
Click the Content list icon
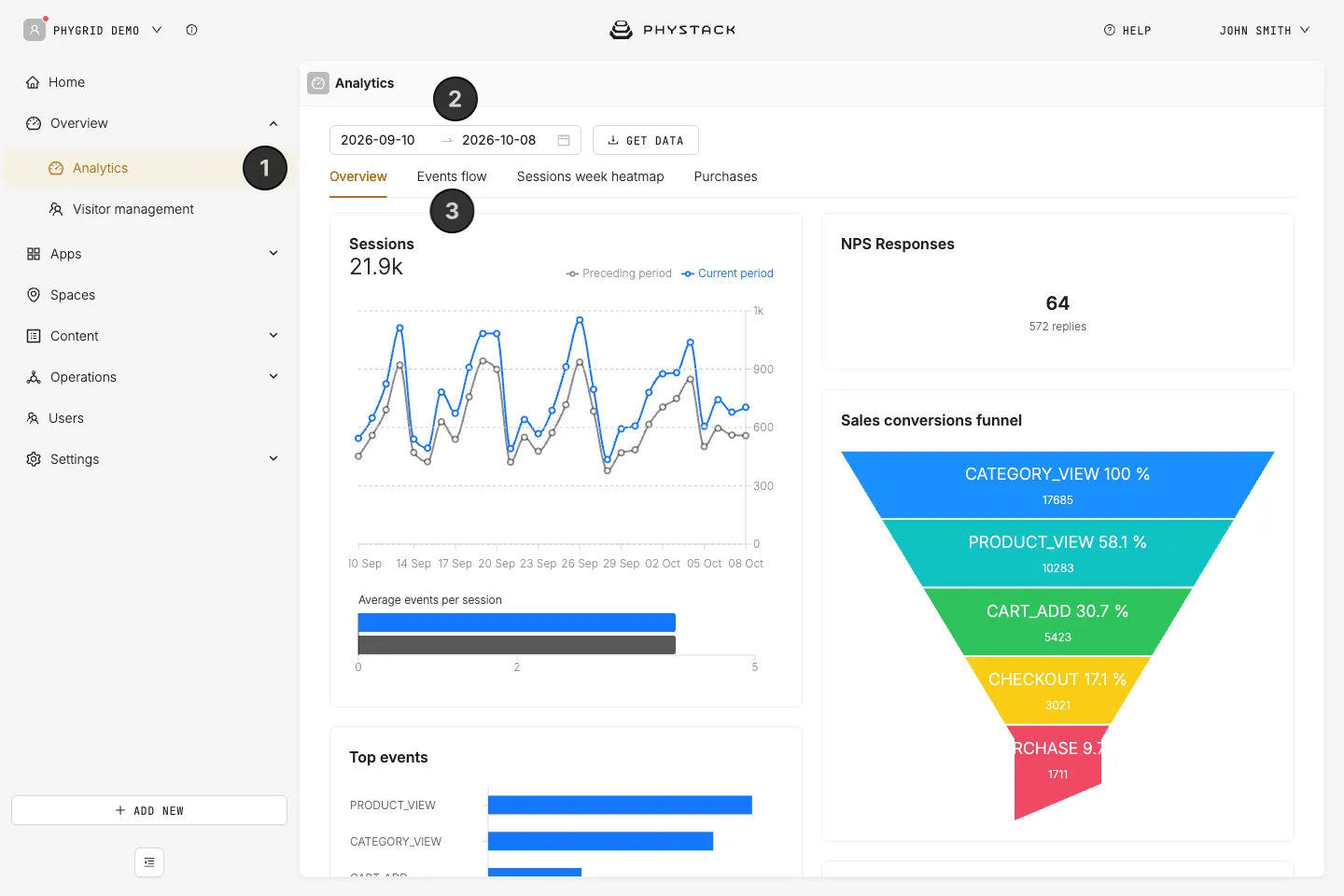[x=34, y=336]
